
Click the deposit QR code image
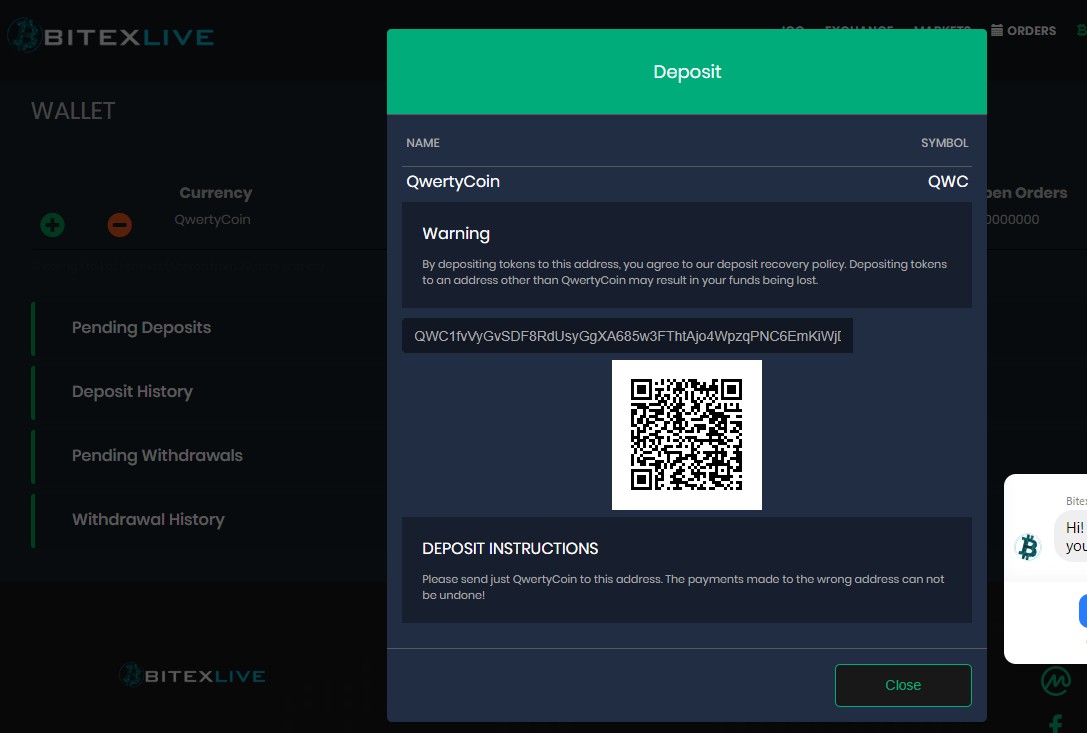(686, 435)
